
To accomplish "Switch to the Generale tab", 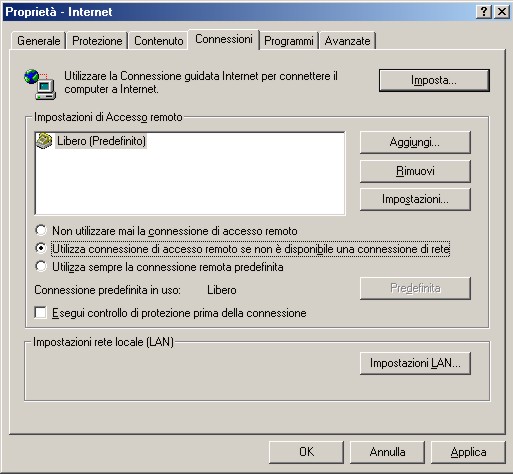I will (x=38, y=41).
